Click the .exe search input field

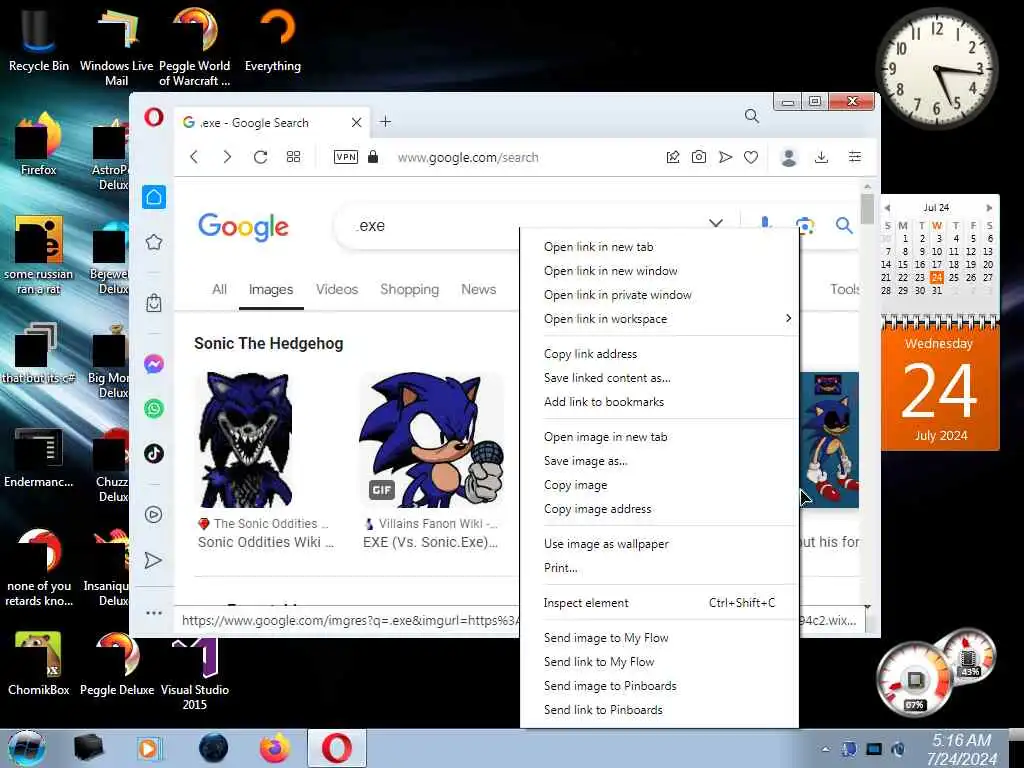click(x=522, y=226)
